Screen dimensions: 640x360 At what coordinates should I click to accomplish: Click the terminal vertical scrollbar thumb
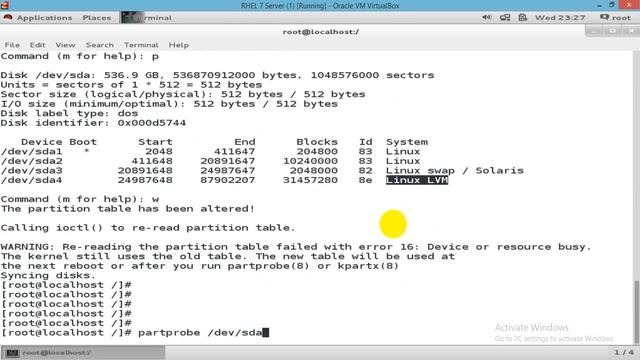pyautogui.click(x=636, y=311)
